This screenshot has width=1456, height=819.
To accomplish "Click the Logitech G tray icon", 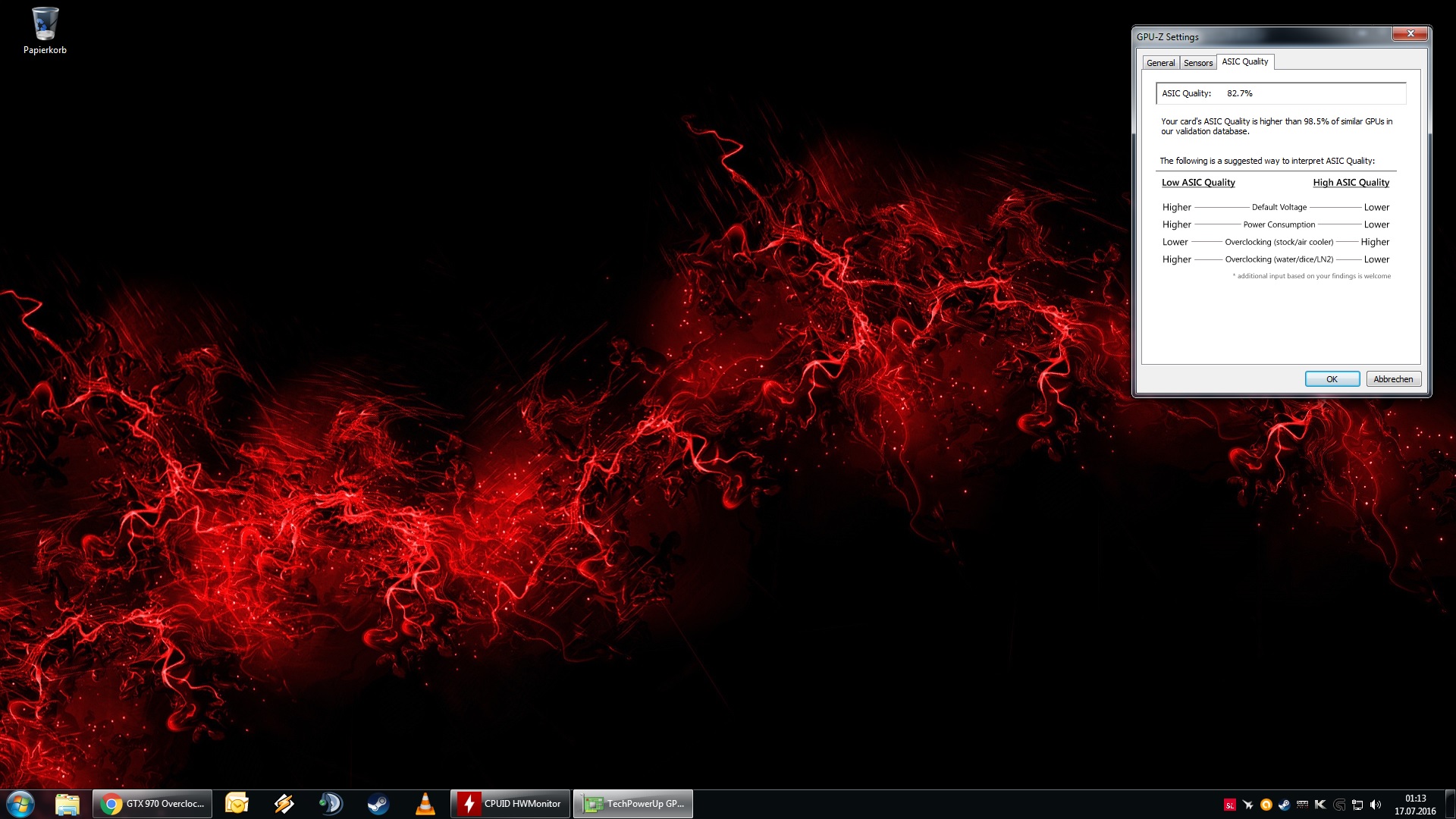I will (1339, 805).
